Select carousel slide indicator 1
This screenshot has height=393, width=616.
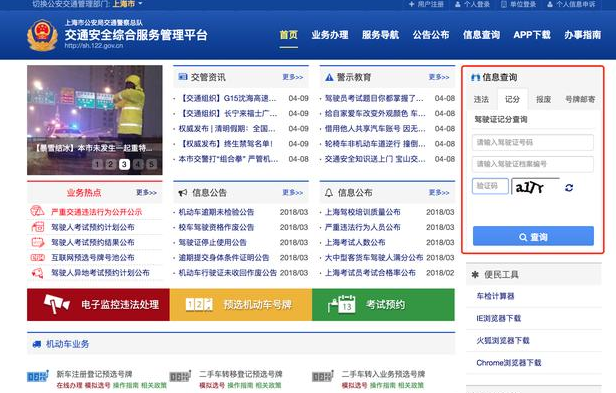click(x=97, y=164)
